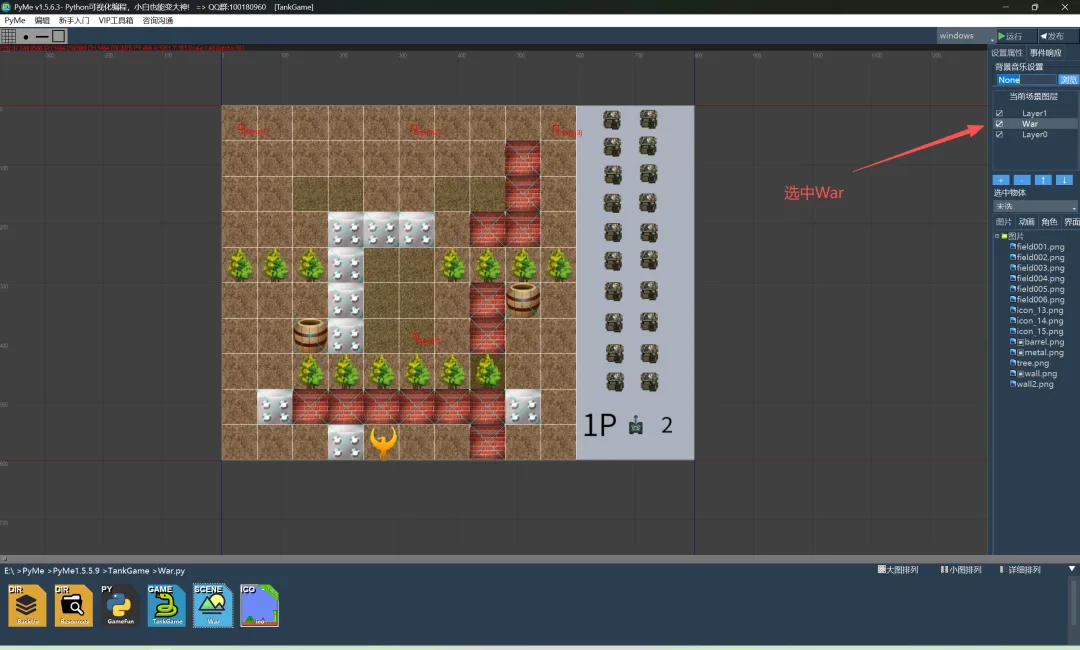Toggle the Layer1 visibility checkbox

click(999, 113)
